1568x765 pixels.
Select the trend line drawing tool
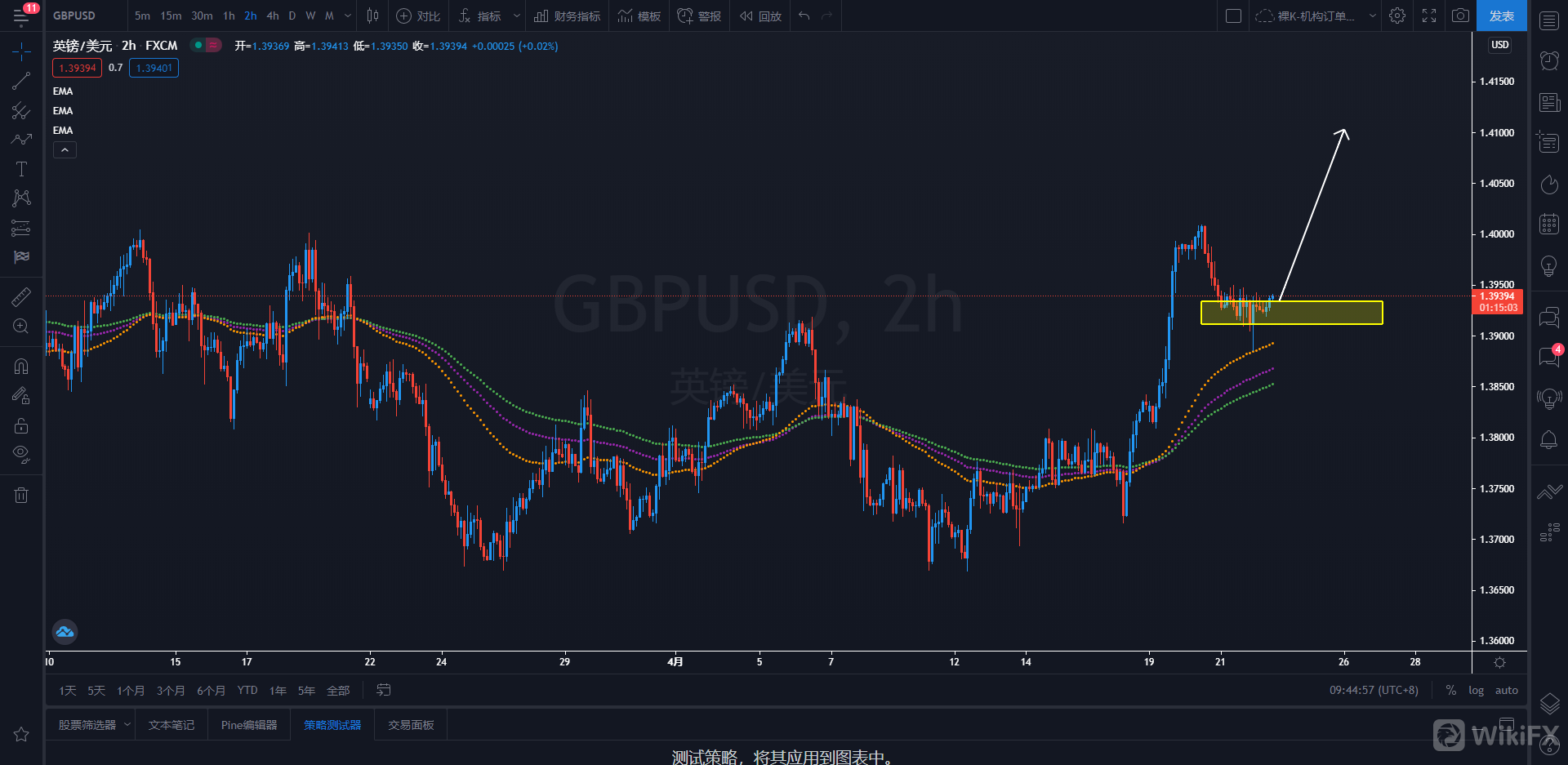(21, 81)
